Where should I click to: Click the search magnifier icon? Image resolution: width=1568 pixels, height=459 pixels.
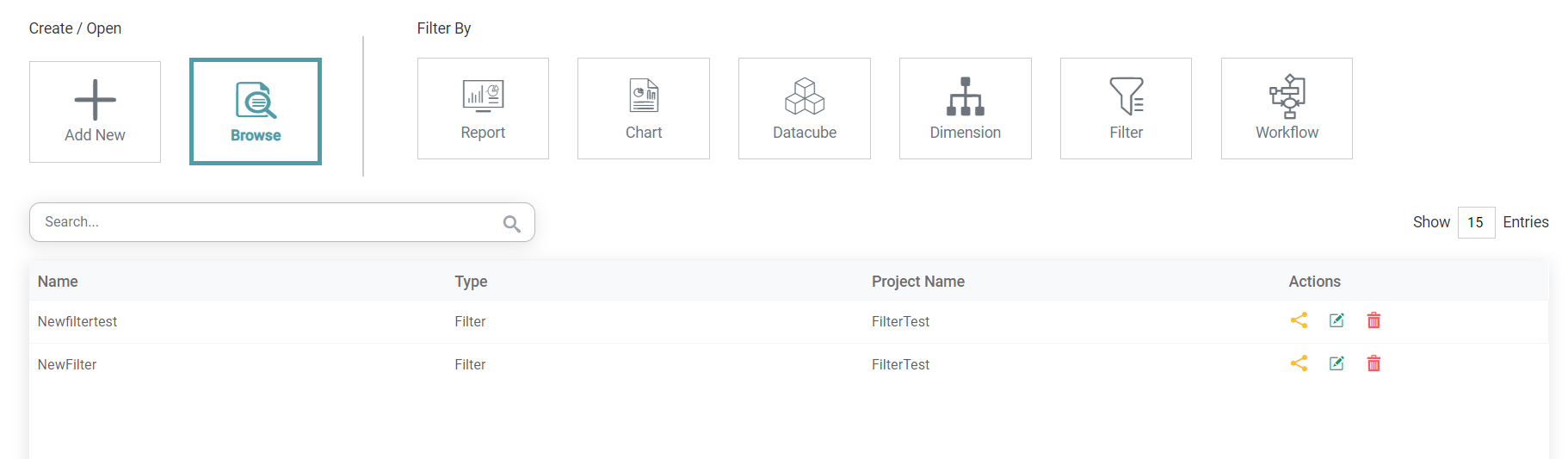(x=511, y=224)
